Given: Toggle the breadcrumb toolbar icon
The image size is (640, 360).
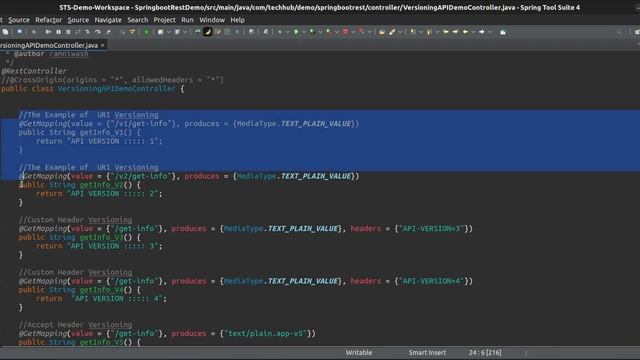Looking at the screenshot, I should 198,32.
